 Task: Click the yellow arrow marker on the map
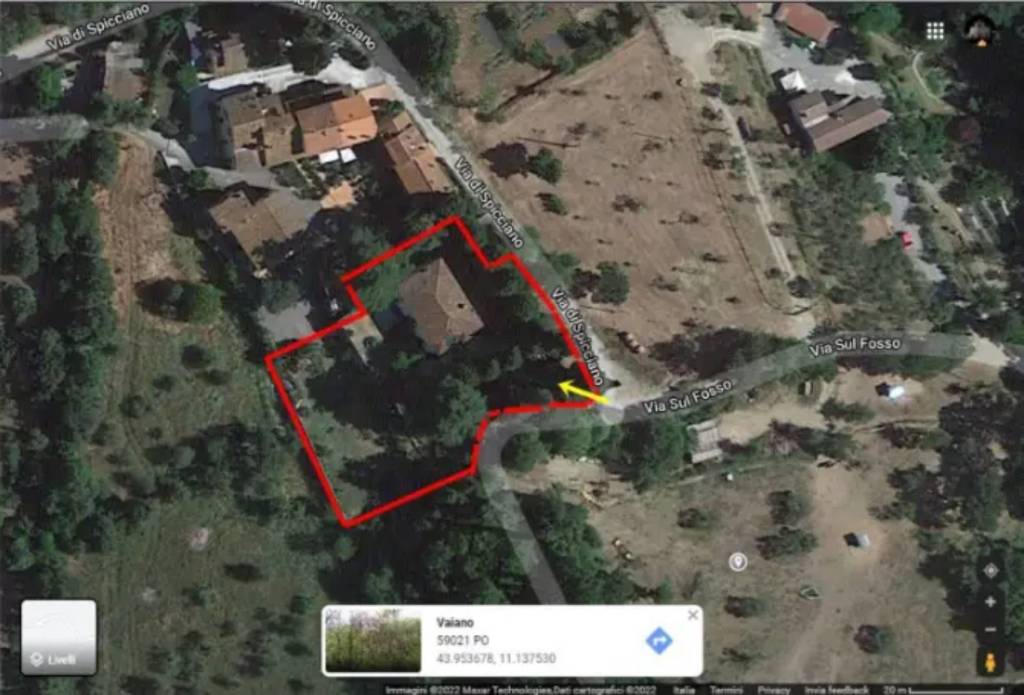tap(582, 392)
